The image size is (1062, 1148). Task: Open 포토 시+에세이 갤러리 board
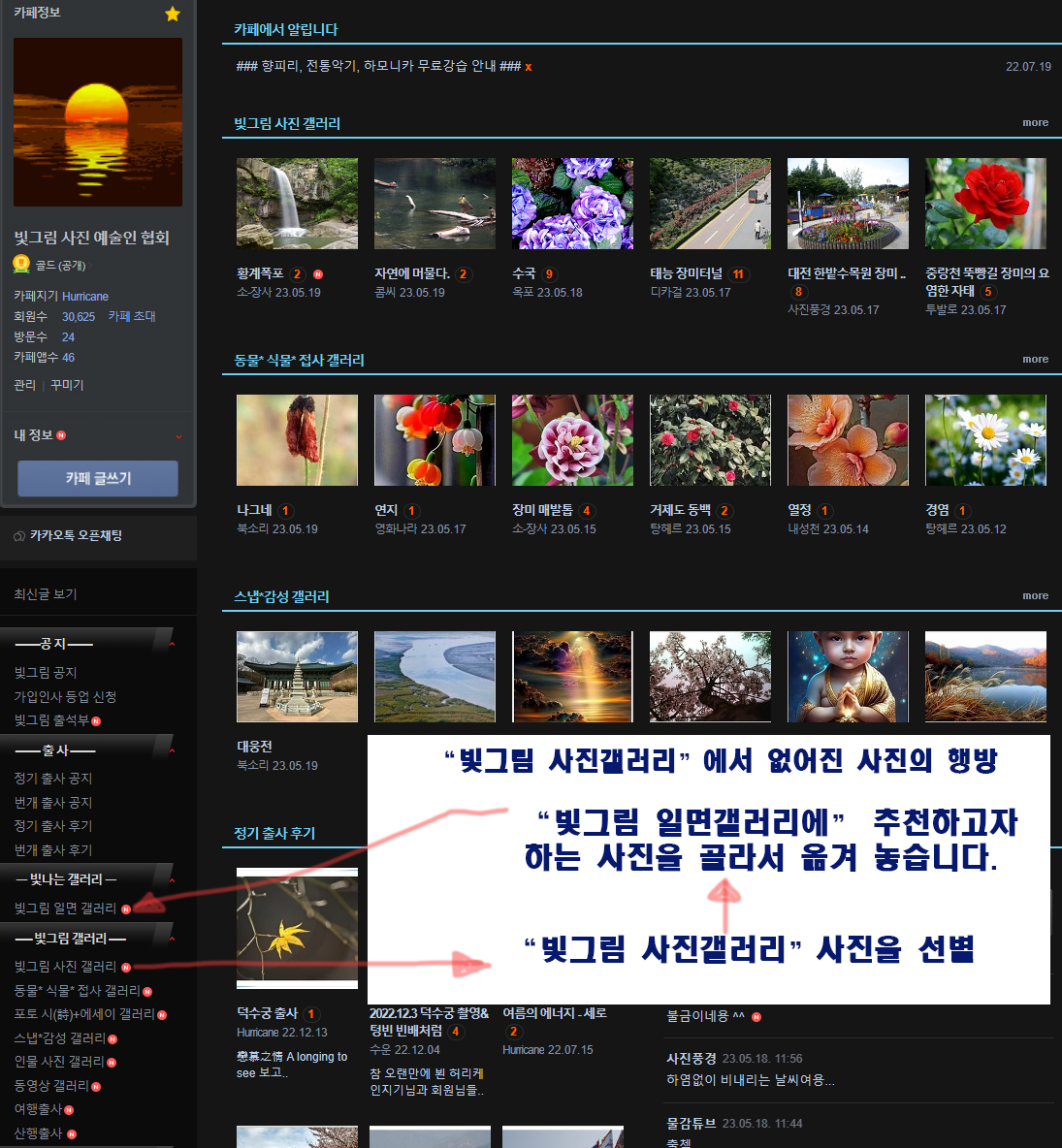(x=84, y=1014)
